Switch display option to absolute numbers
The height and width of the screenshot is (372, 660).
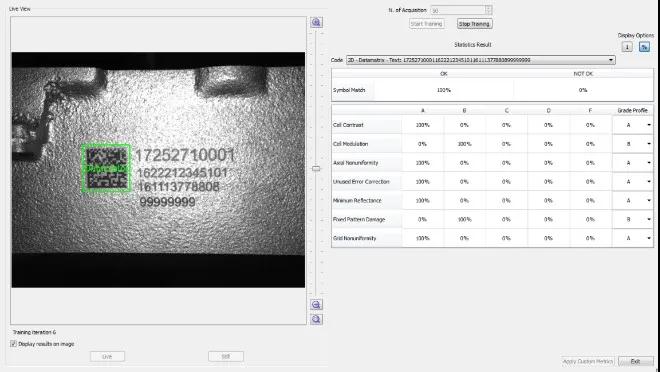[x=627, y=47]
